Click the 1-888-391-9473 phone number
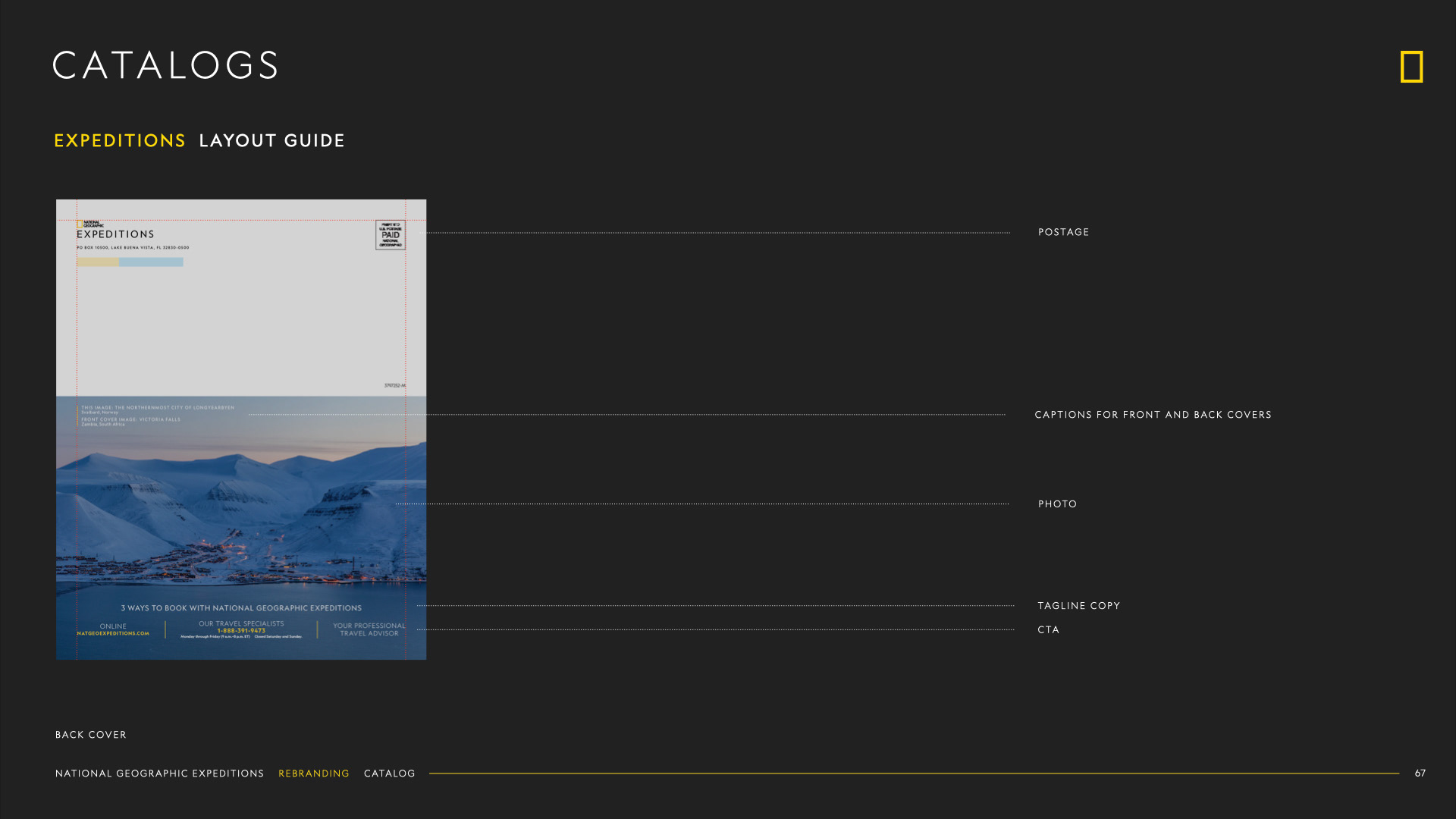1456x819 pixels. pyautogui.click(x=241, y=630)
